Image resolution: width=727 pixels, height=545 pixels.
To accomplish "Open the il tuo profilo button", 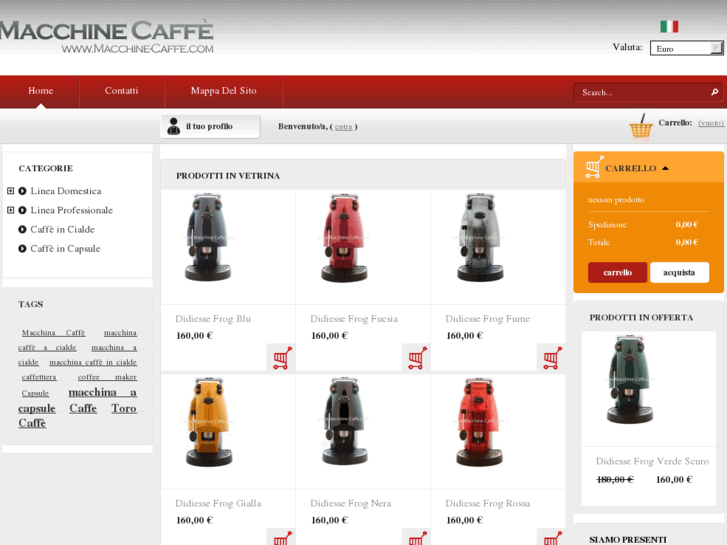I will (210, 126).
